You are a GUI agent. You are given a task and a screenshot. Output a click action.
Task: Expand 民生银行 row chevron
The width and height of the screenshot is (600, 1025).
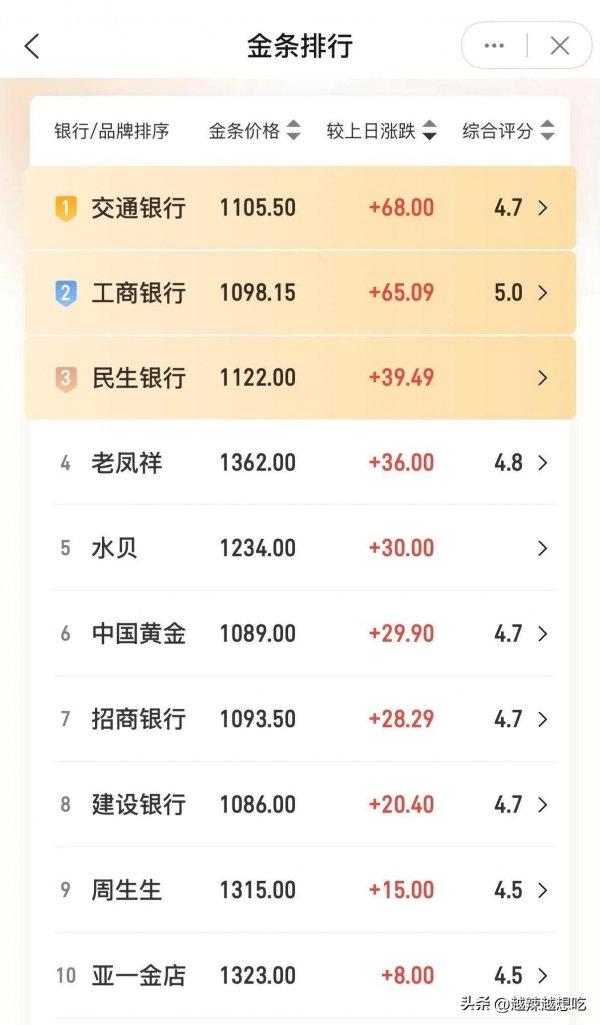tap(543, 378)
